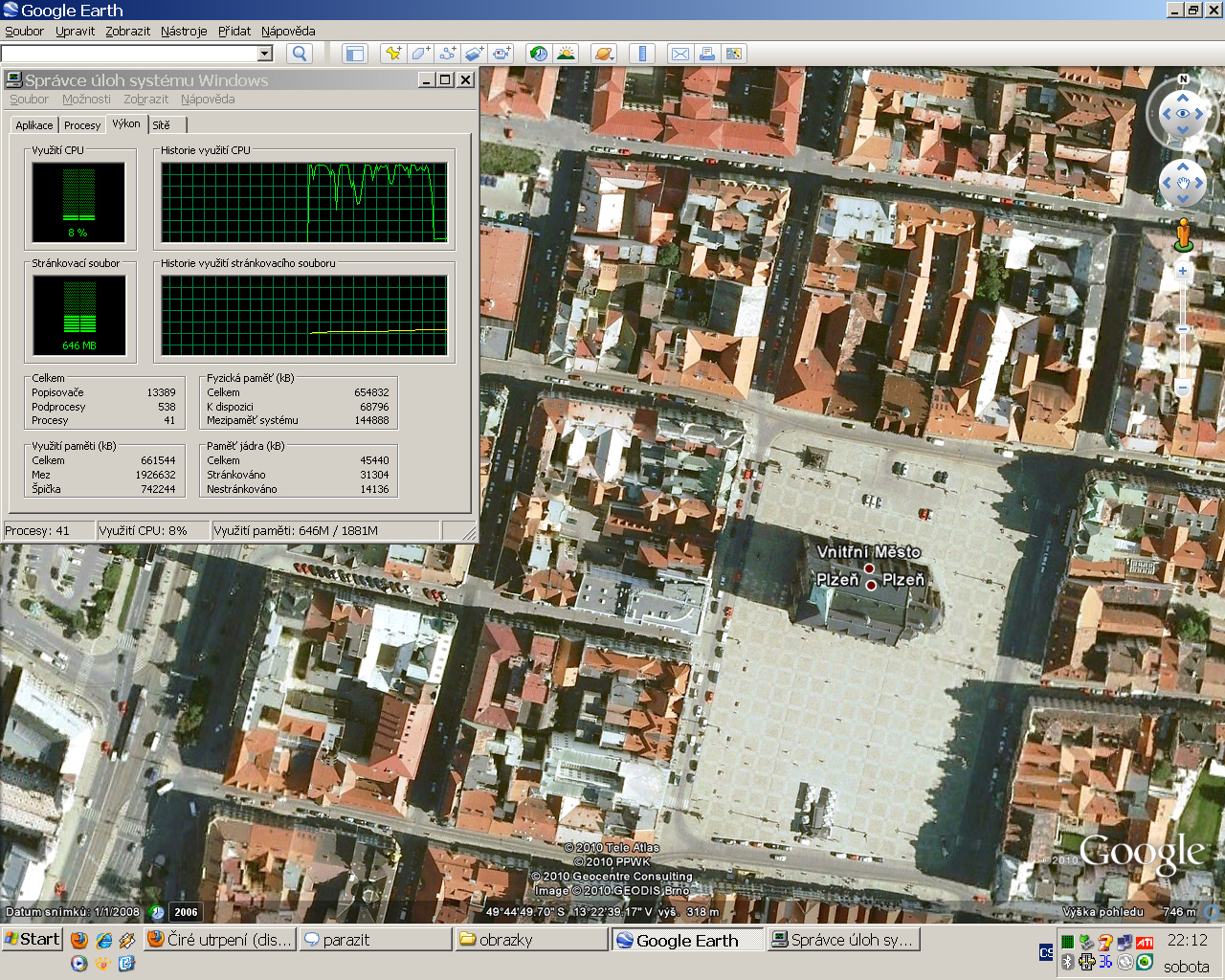The height and width of the screenshot is (980, 1225).
Task: Click the zoom in plus button
Action: point(1183,271)
